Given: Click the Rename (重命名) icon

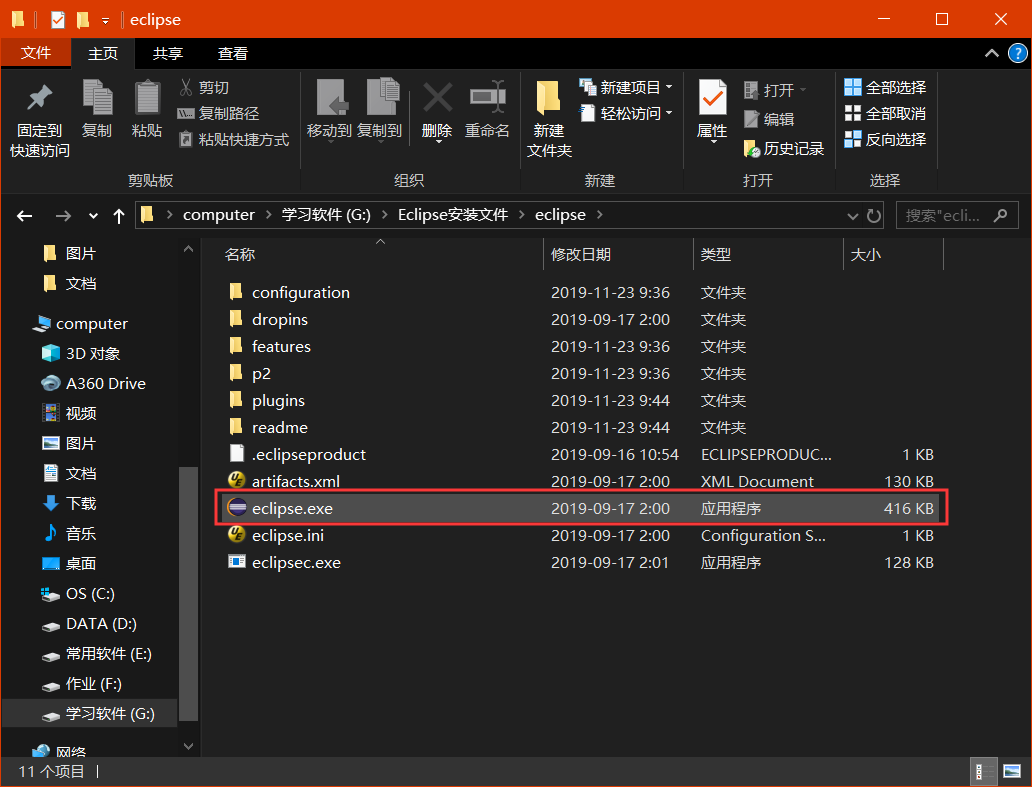Looking at the screenshot, I should click(x=487, y=111).
